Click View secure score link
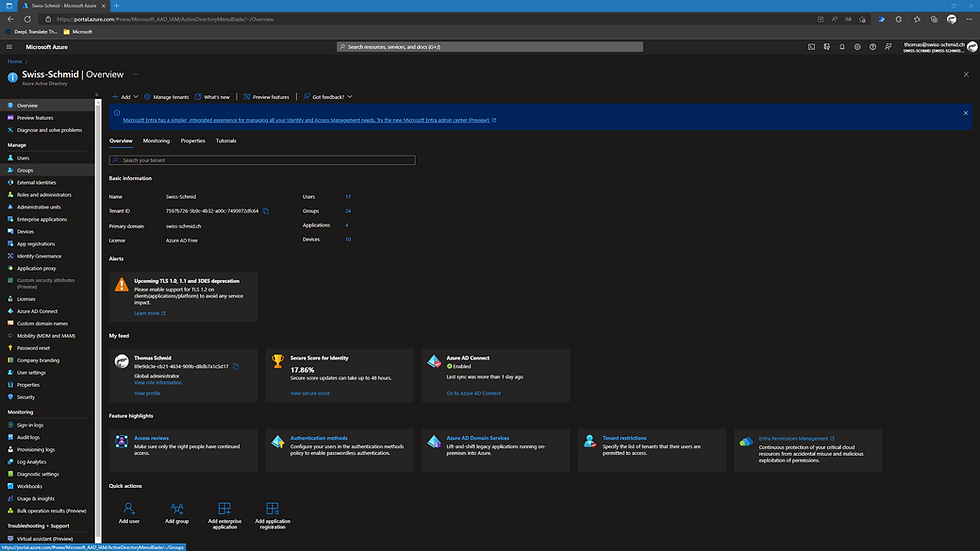 (309, 393)
